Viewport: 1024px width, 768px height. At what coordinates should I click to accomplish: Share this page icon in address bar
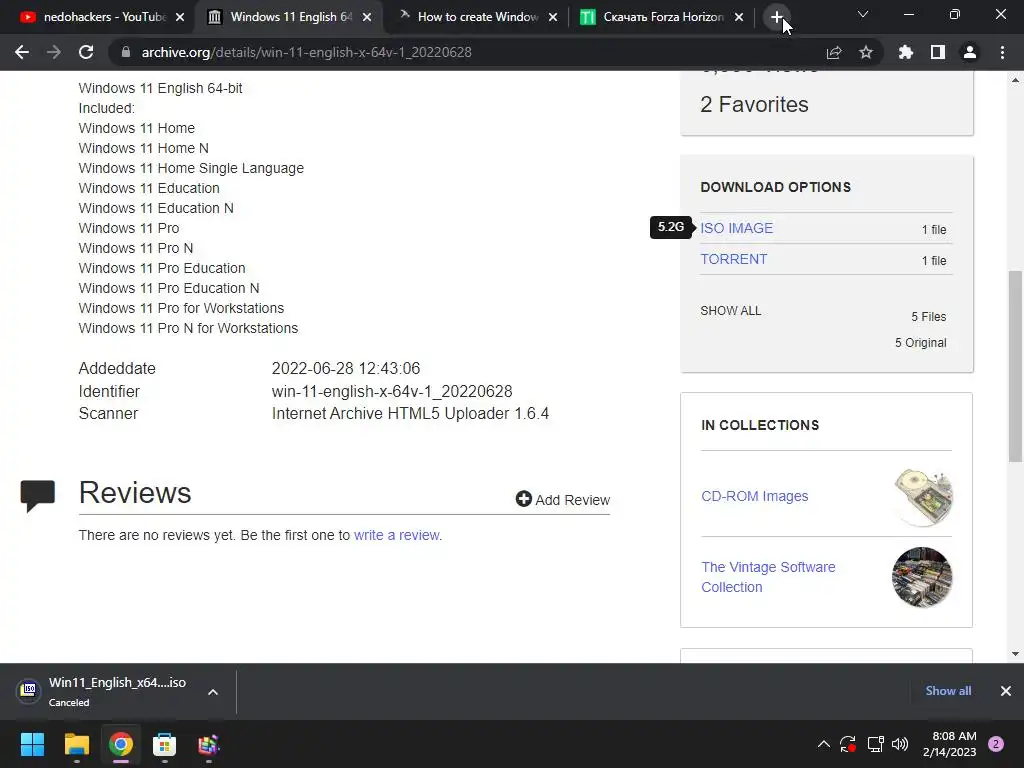(x=834, y=52)
